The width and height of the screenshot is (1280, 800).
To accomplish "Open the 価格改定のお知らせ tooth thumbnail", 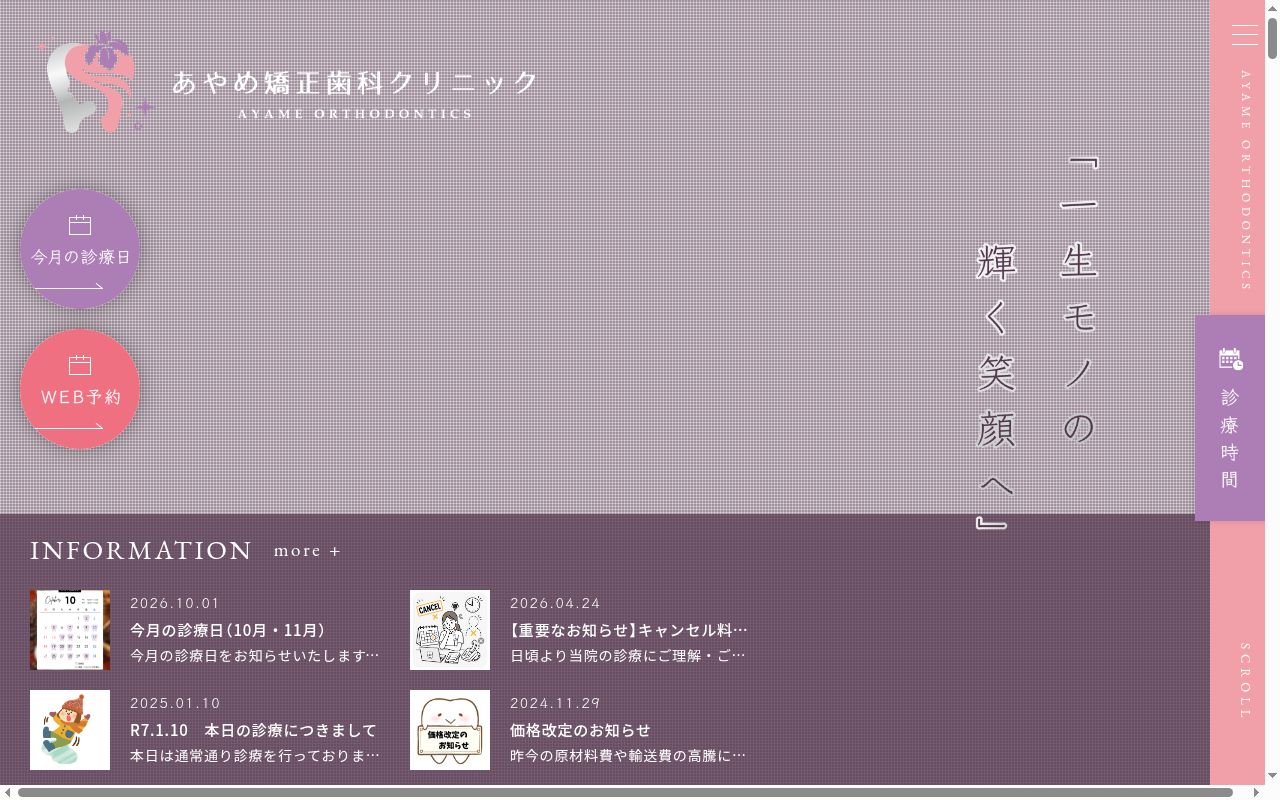I will [450, 730].
